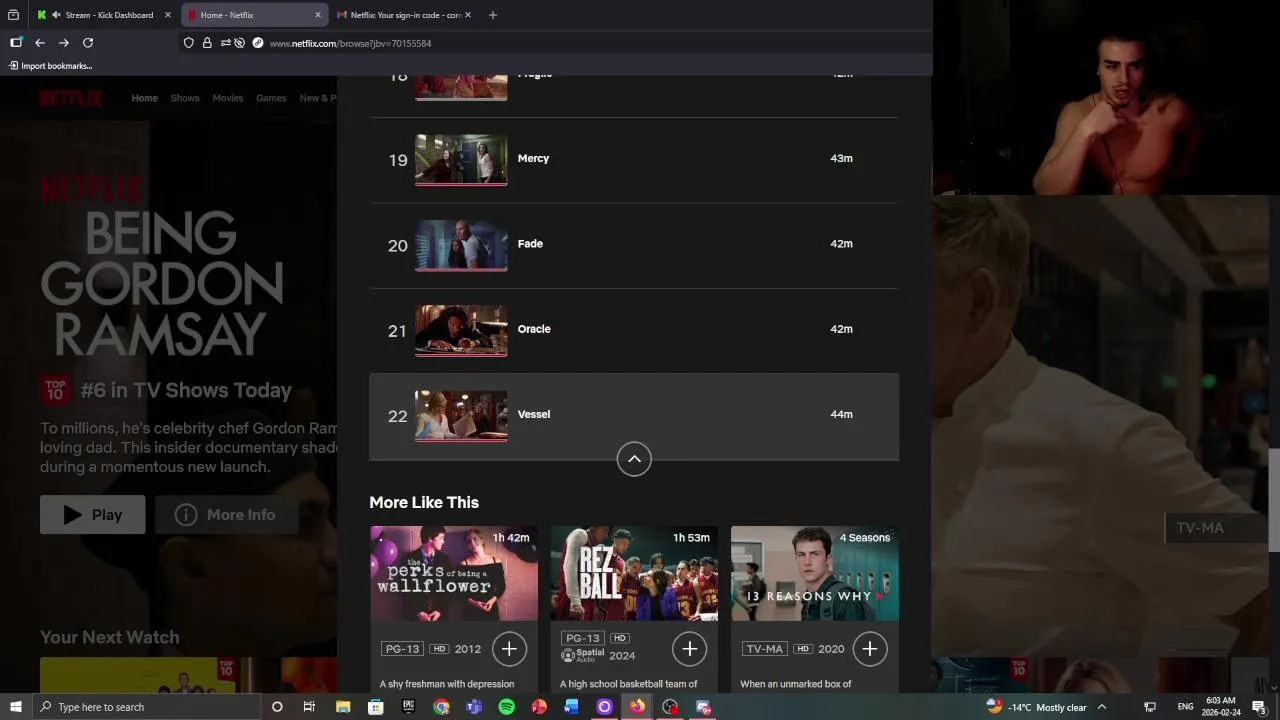Viewport: 1280px width, 720px height.
Task: Switch to Firefox in the taskbar
Action: pyautogui.click(x=637, y=707)
